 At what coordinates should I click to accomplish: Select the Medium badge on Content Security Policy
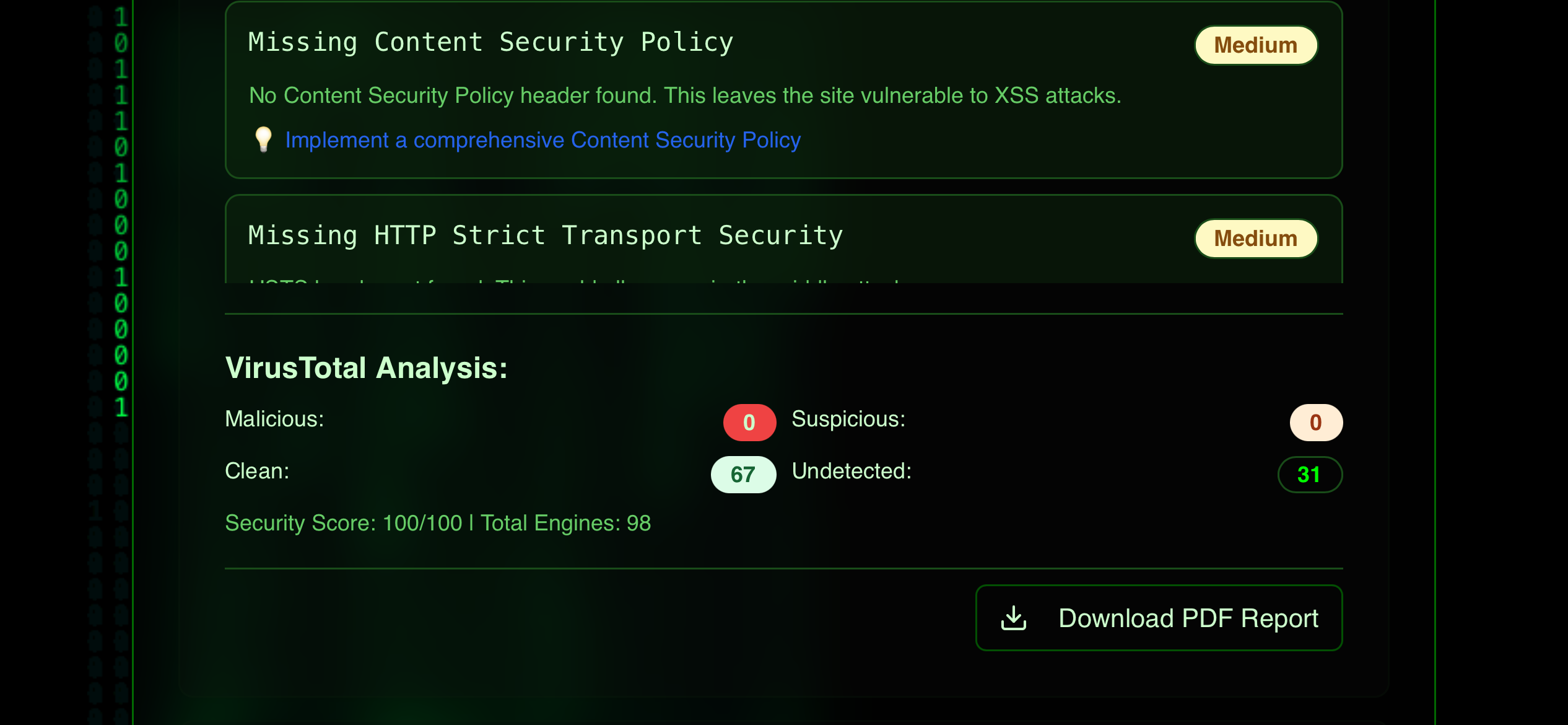[1256, 45]
